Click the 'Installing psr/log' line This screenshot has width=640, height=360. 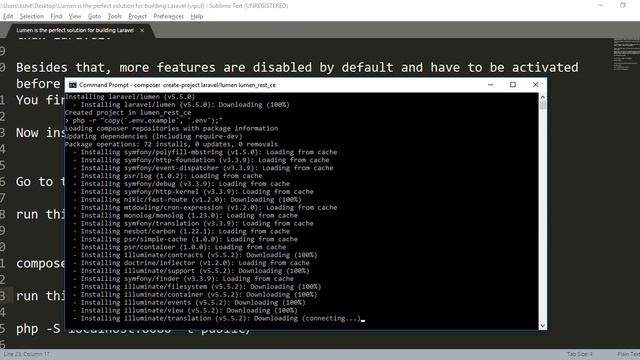click(x=168, y=176)
